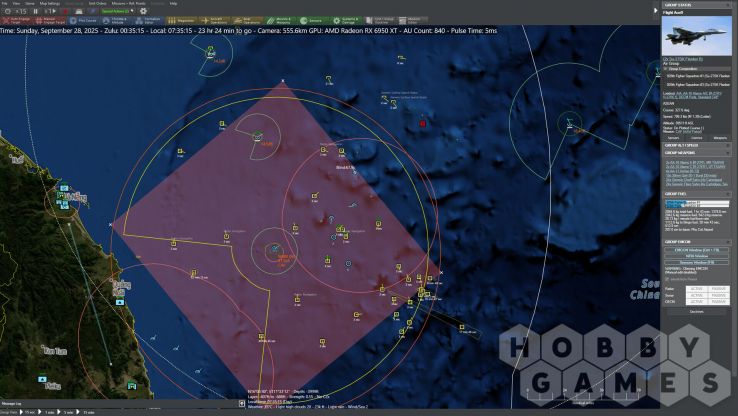Screen dimensions: 738x416
Task: Open the Formation Editor
Action: pos(149,21)
